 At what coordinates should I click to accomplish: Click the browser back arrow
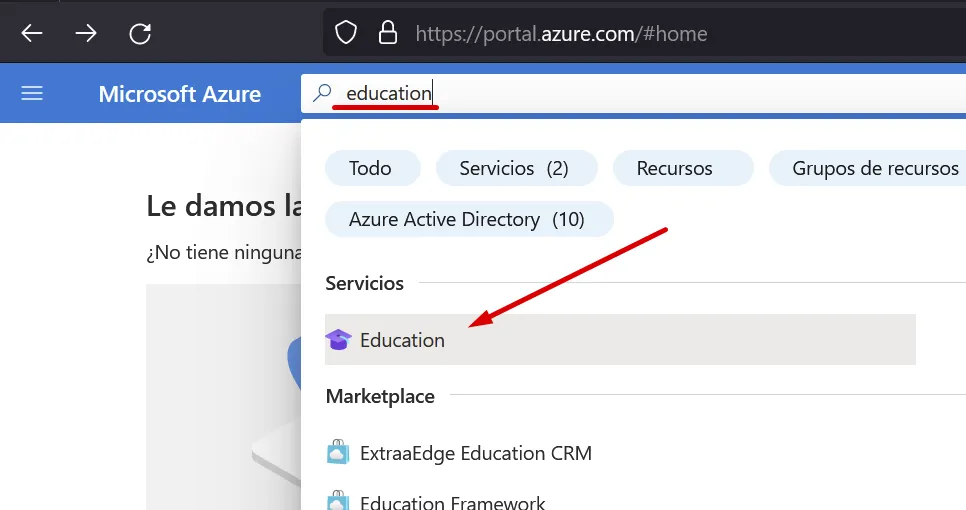coord(32,34)
